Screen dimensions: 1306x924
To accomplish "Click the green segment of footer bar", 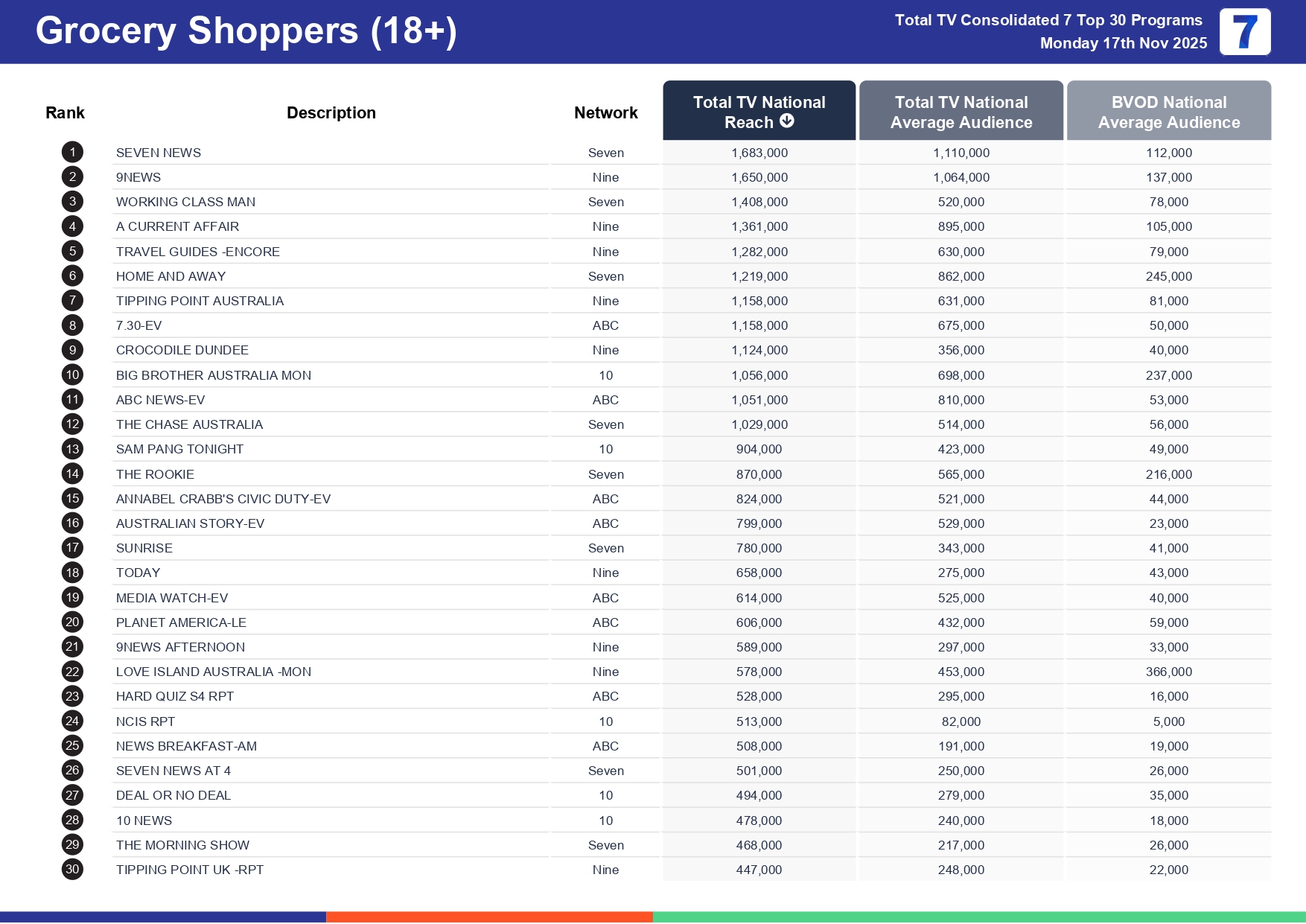I will point(978,917).
